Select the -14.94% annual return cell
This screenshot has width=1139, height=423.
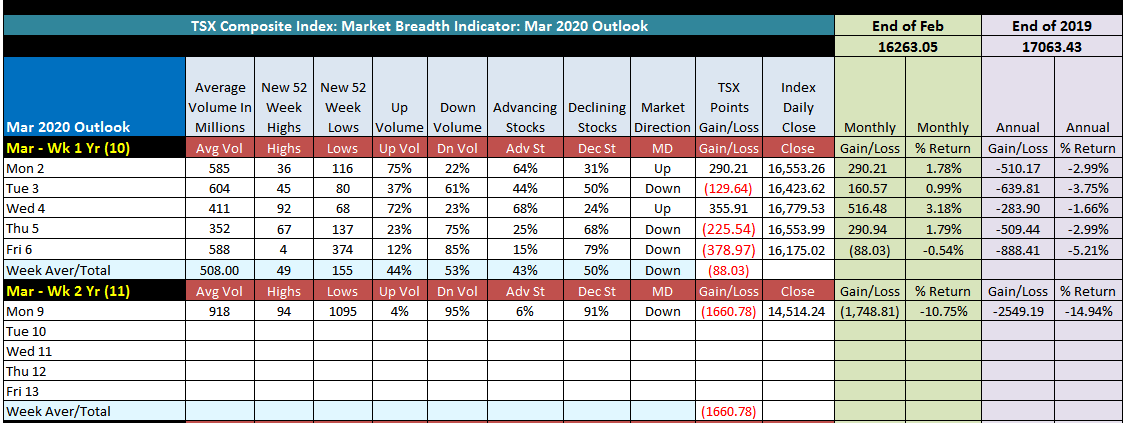click(1088, 311)
